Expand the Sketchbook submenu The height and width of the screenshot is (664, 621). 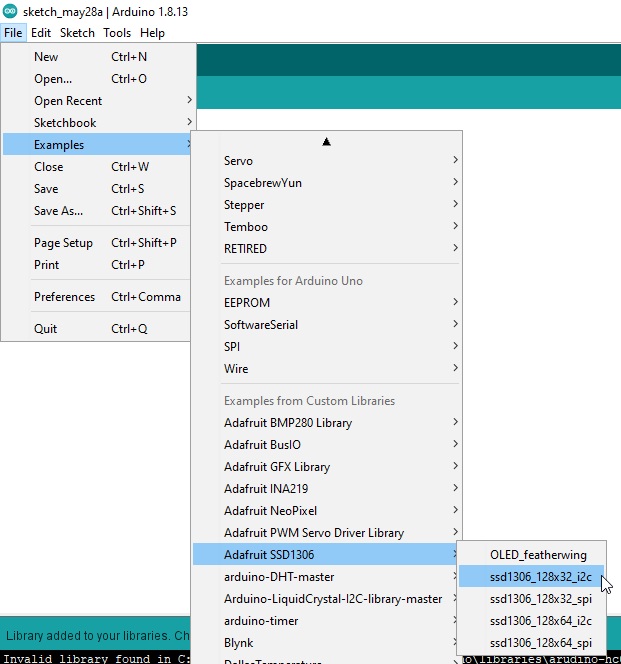[97, 123]
